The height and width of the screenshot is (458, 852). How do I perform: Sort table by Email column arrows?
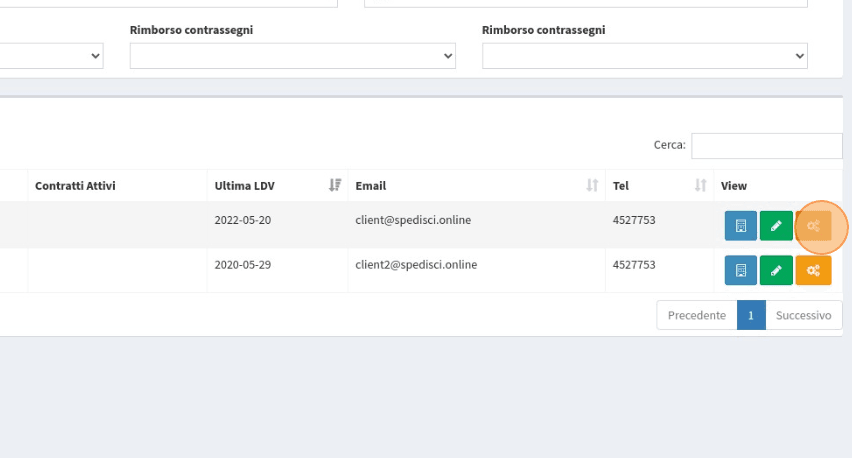pyautogui.click(x=592, y=185)
